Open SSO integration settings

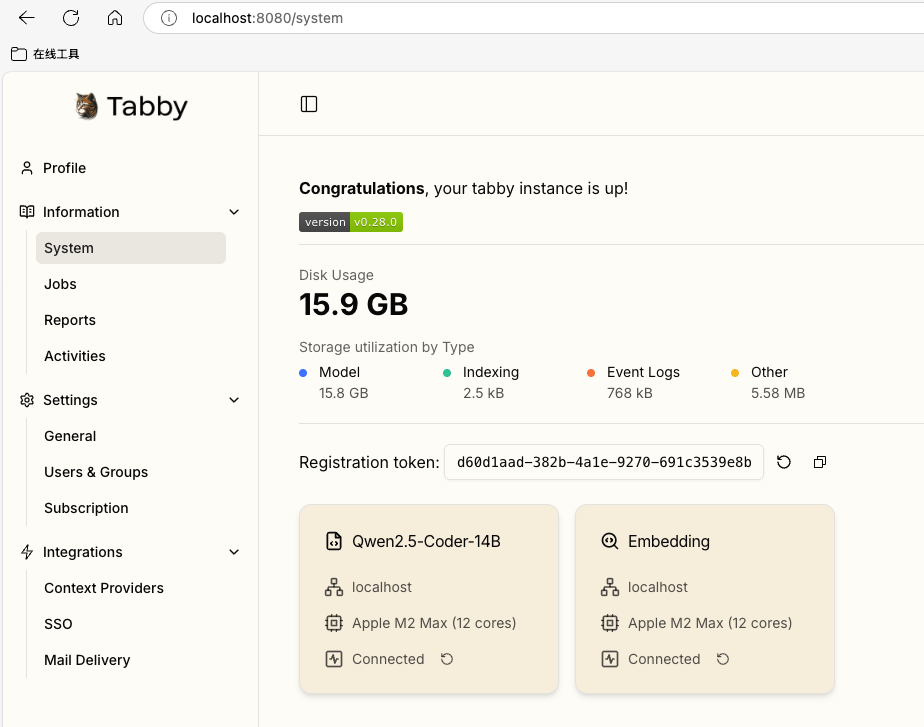58,624
